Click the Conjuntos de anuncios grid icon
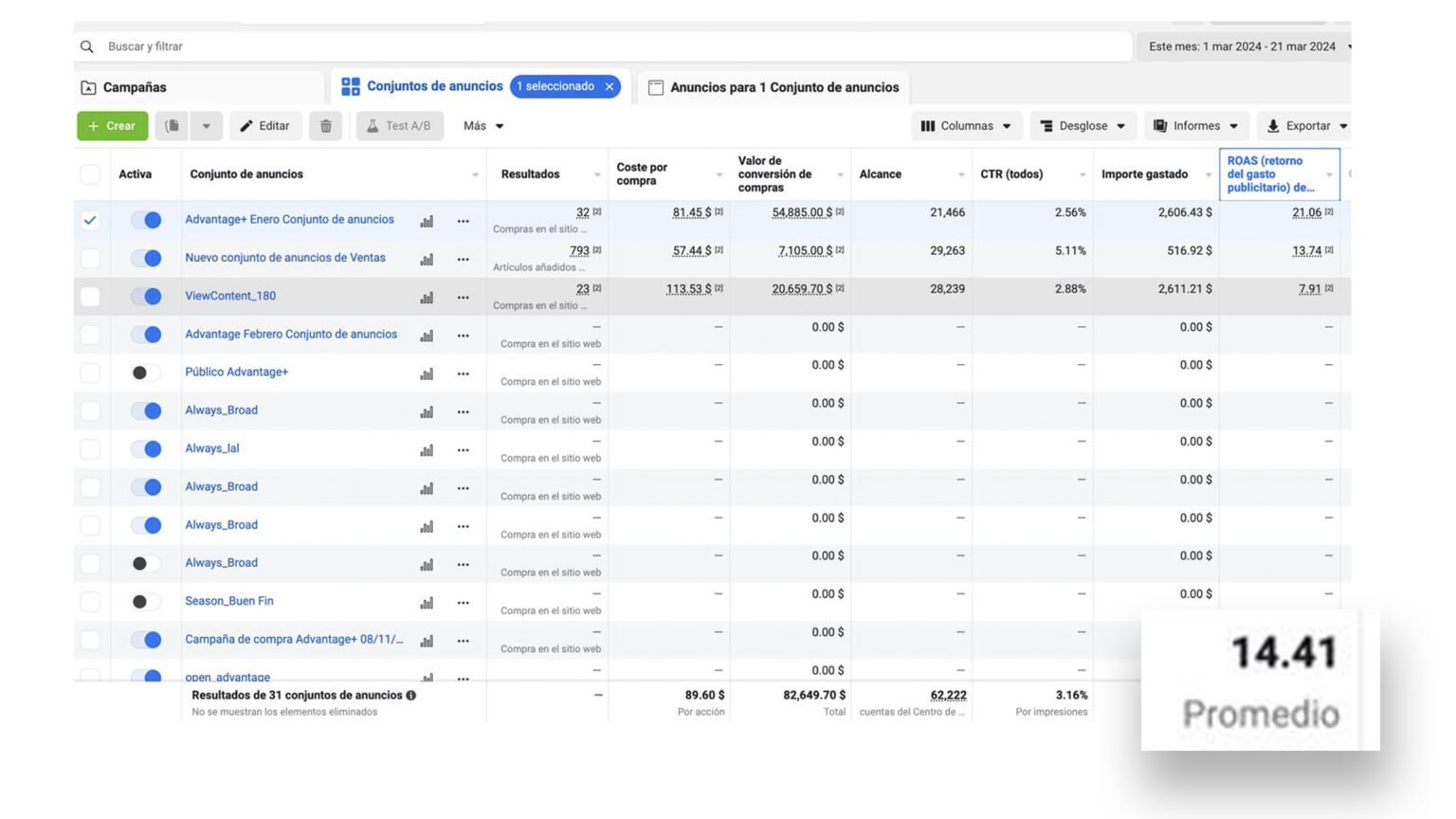This screenshot has height=819, width=1456. (351, 86)
